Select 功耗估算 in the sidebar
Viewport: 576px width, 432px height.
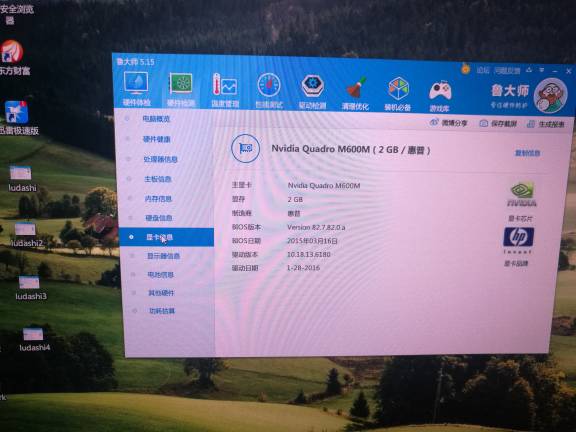(162, 311)
